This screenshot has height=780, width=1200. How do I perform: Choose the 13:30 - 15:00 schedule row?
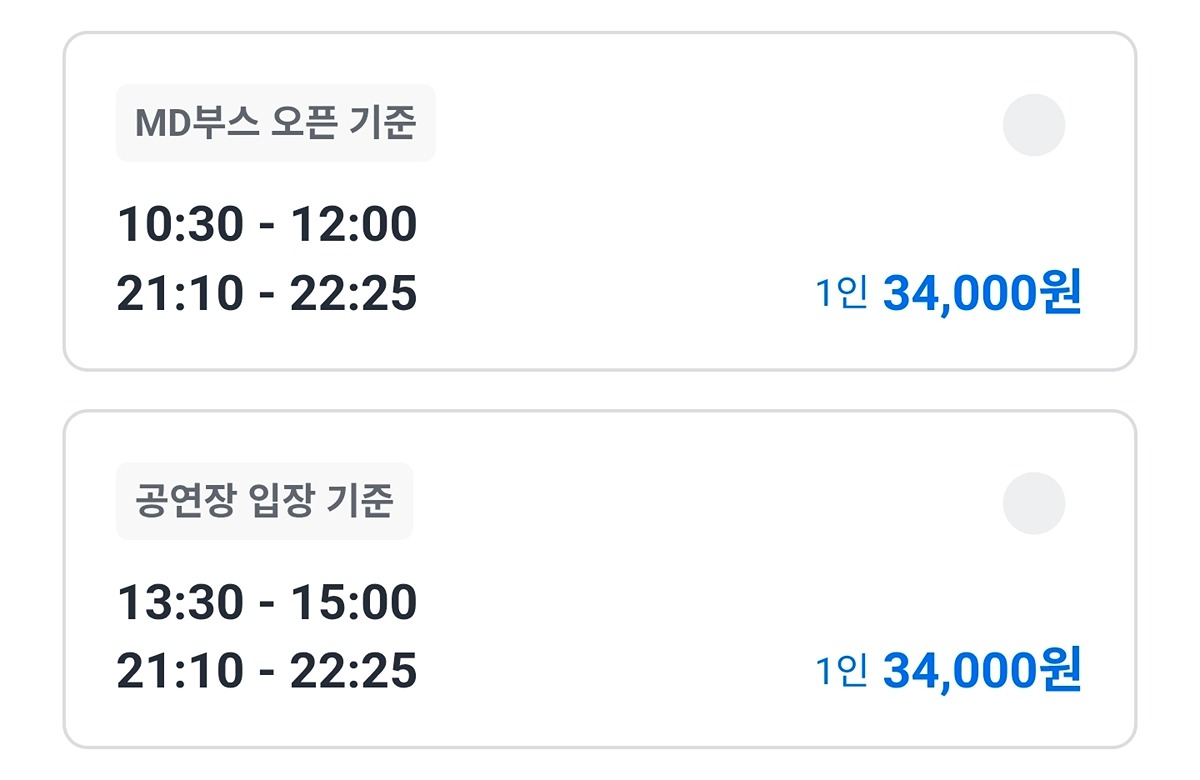click(266, 602)
